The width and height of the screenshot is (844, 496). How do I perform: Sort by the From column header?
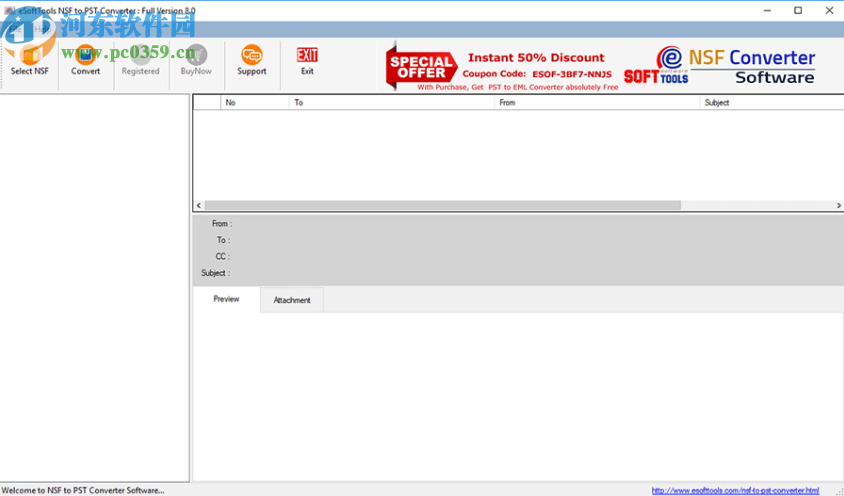597,102
